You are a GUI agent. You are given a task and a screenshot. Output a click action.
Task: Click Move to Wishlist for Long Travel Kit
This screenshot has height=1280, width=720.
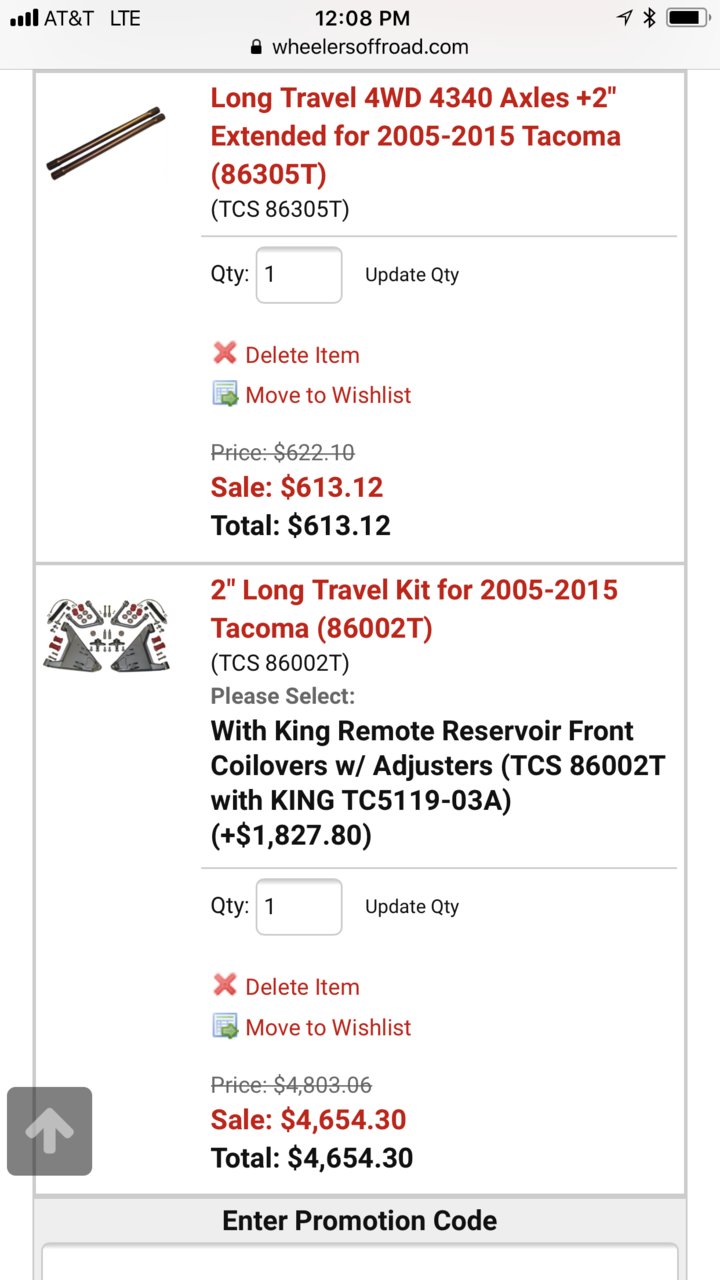pyautogui.click(x=328, y=1027)
